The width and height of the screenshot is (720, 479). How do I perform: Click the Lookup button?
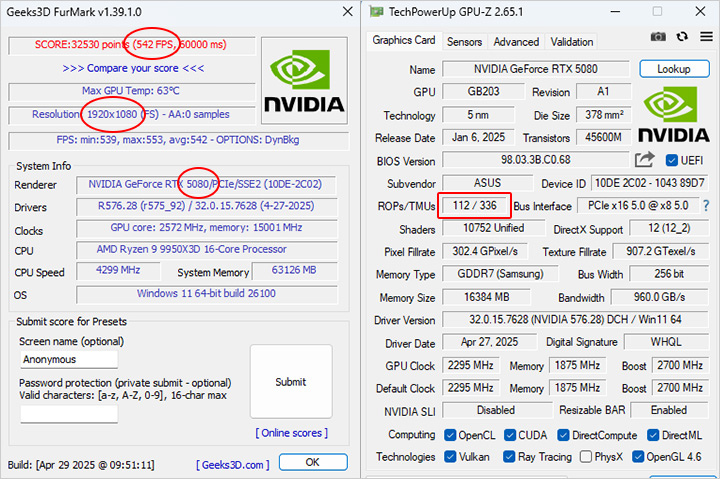(x=674, y=69)
